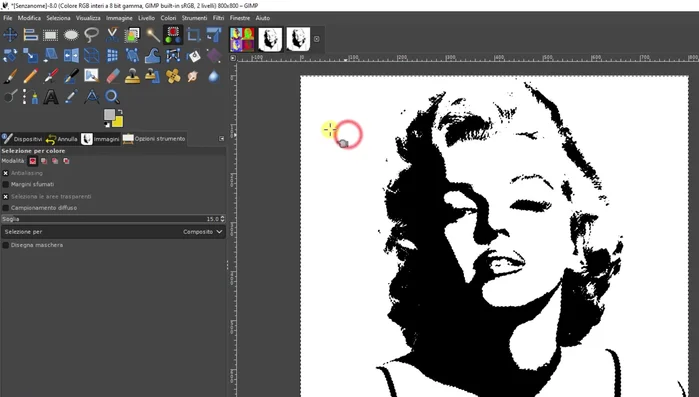Swap foreground and background colors arrow
The width and height of the screenshot is (699, 397).
120,112
